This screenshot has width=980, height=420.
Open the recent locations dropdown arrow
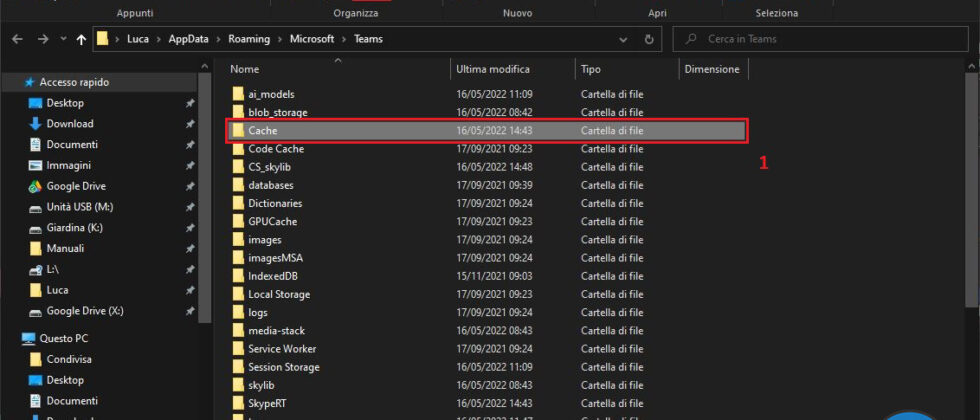pyautogui.click(x=62, y=39)
